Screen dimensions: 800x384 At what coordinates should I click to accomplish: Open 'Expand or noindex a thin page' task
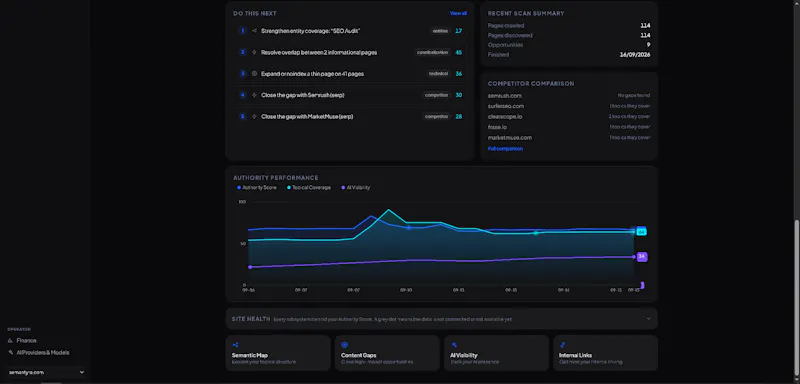[x=312, y=73]
